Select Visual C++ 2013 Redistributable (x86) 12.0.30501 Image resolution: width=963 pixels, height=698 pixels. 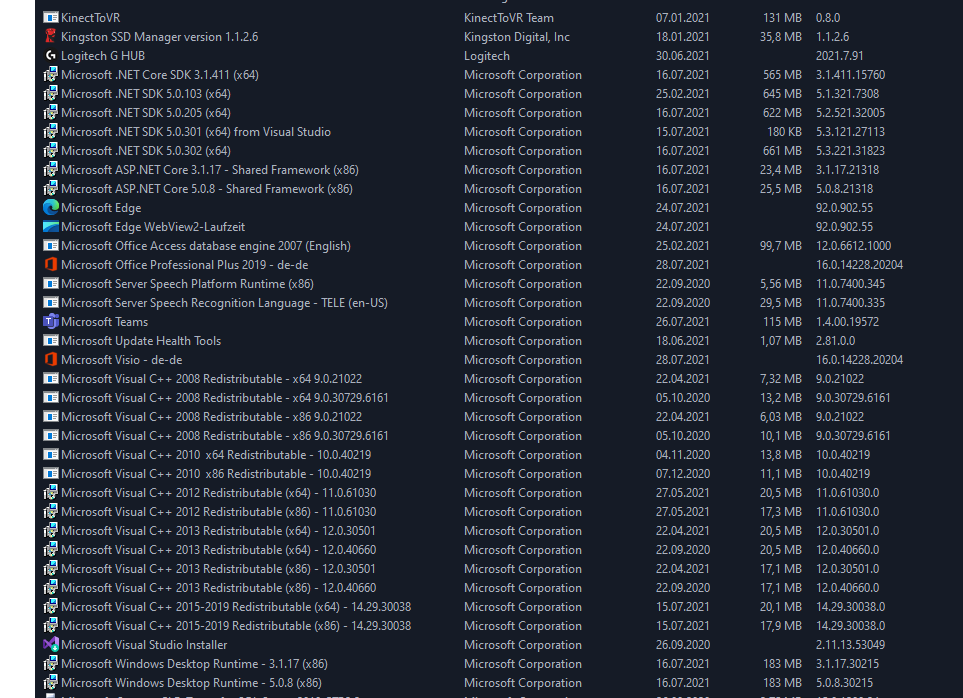[x=218, y=569]
